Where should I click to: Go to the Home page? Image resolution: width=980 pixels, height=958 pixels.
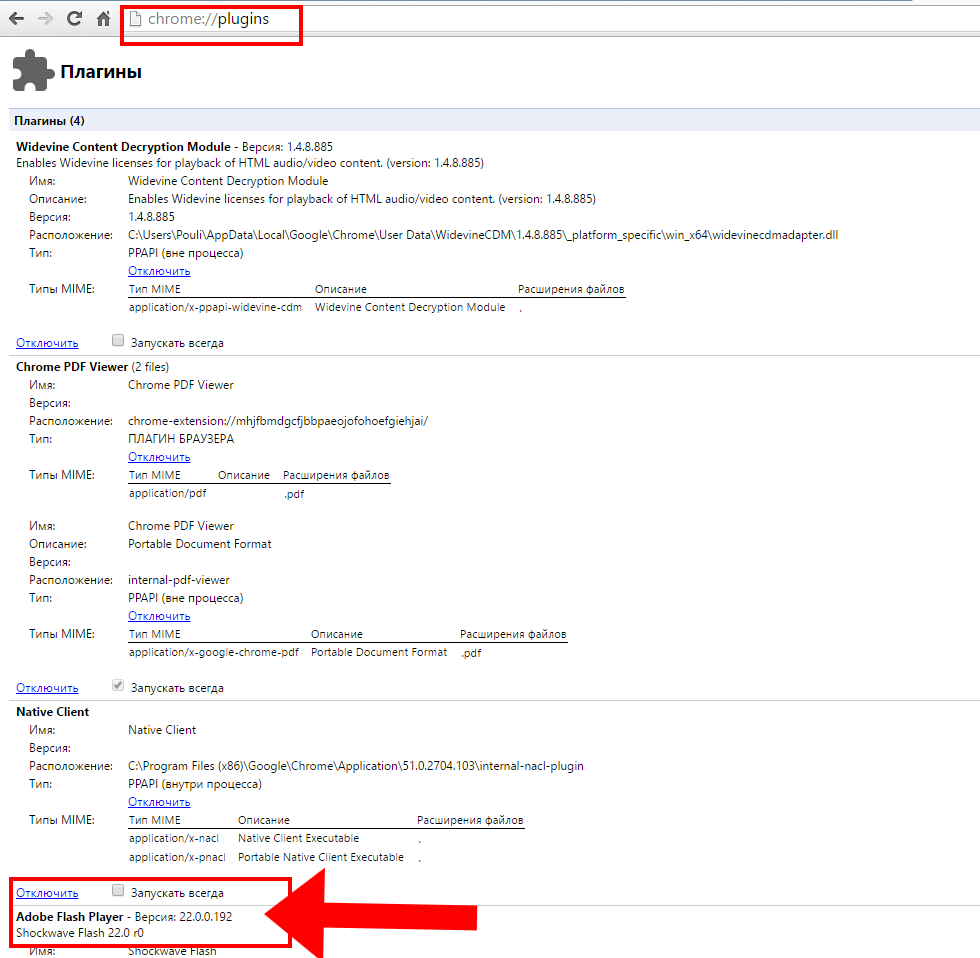pyautogui.click(x=103, y=19)
